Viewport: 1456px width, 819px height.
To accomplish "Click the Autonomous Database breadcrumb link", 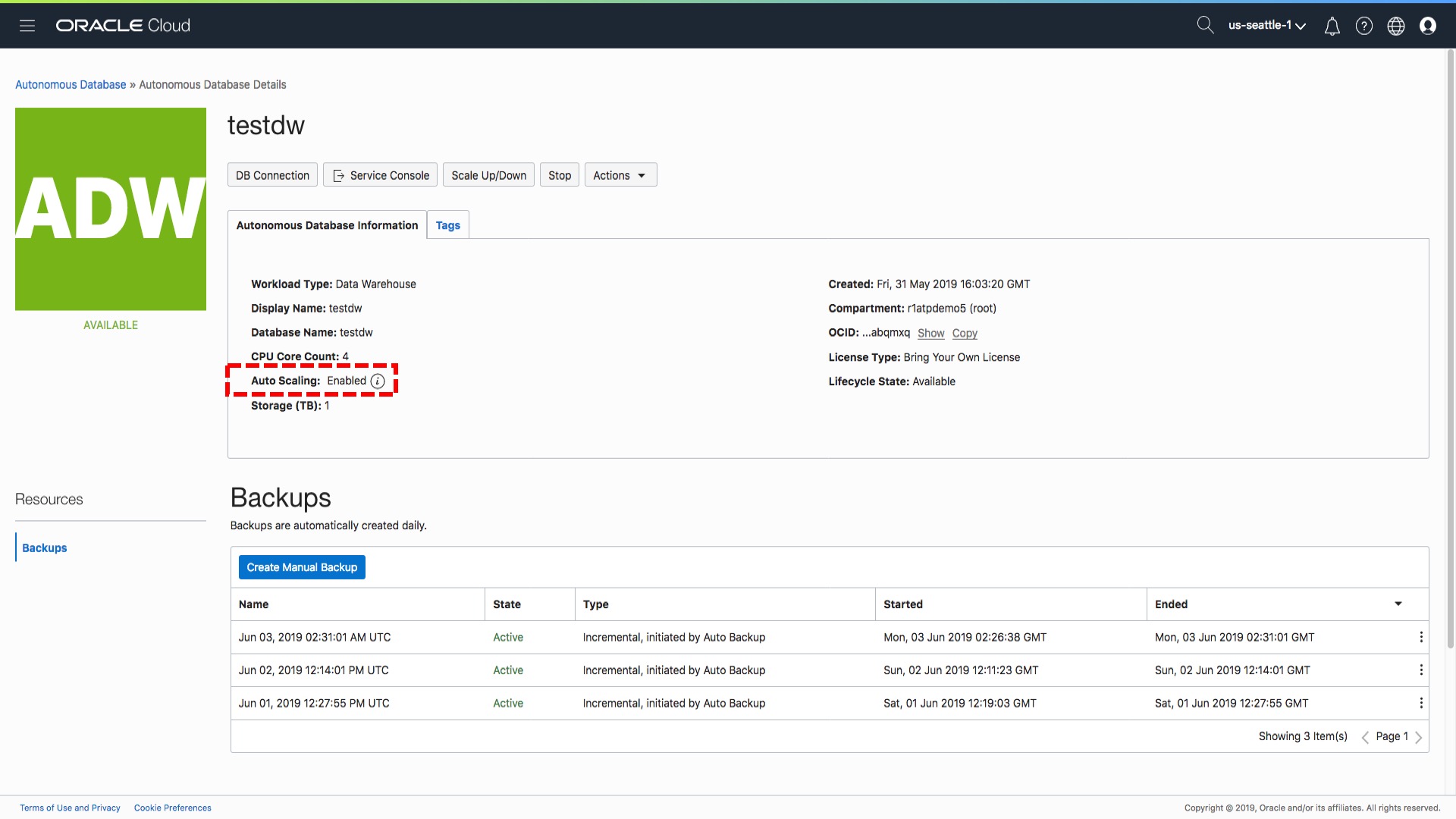I will (x=71, y=85).
